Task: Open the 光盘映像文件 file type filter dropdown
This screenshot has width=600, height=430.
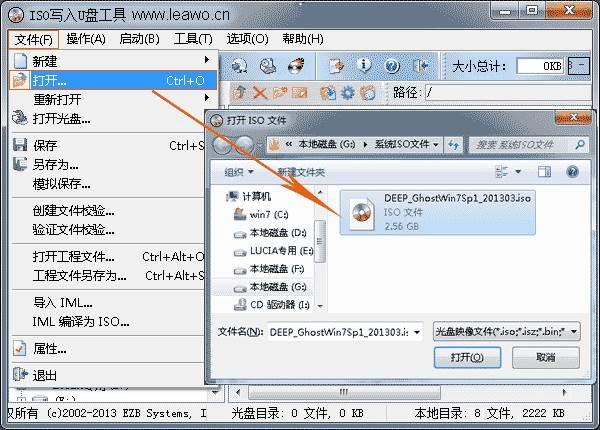Action: tap(507, 332)
